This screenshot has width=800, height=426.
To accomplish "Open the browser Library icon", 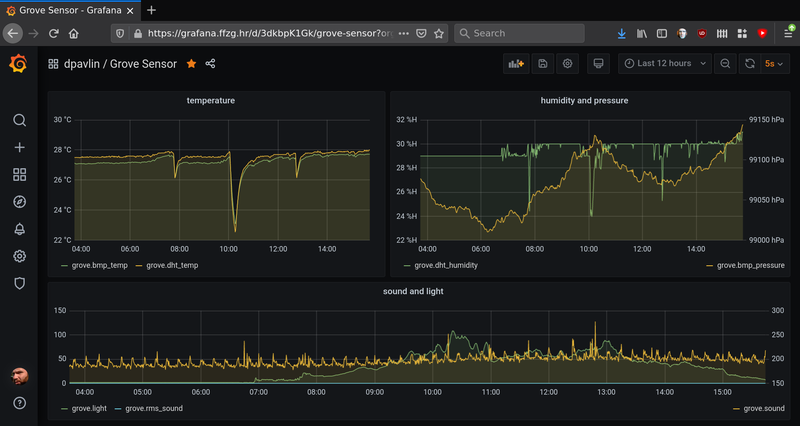I will tap(642, 33).
